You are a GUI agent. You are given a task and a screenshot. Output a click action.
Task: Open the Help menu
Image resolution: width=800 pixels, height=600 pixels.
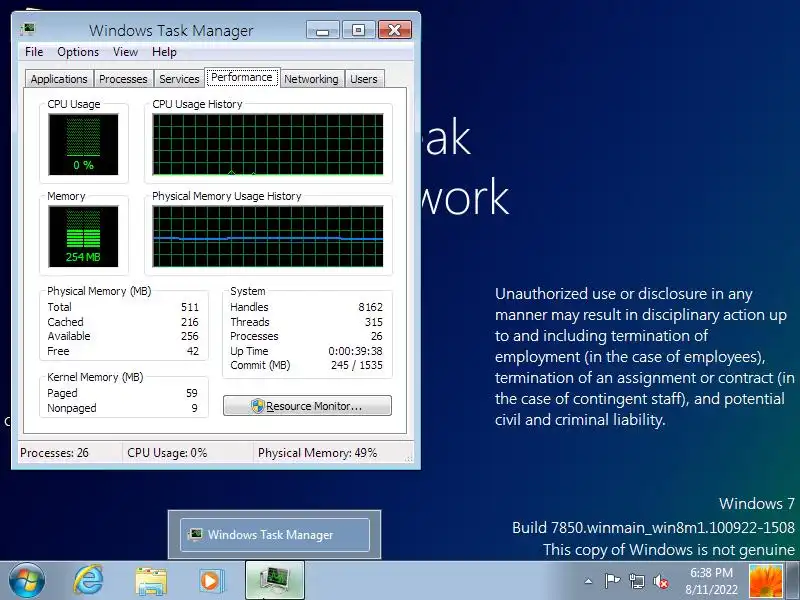[x=164, y=52]
